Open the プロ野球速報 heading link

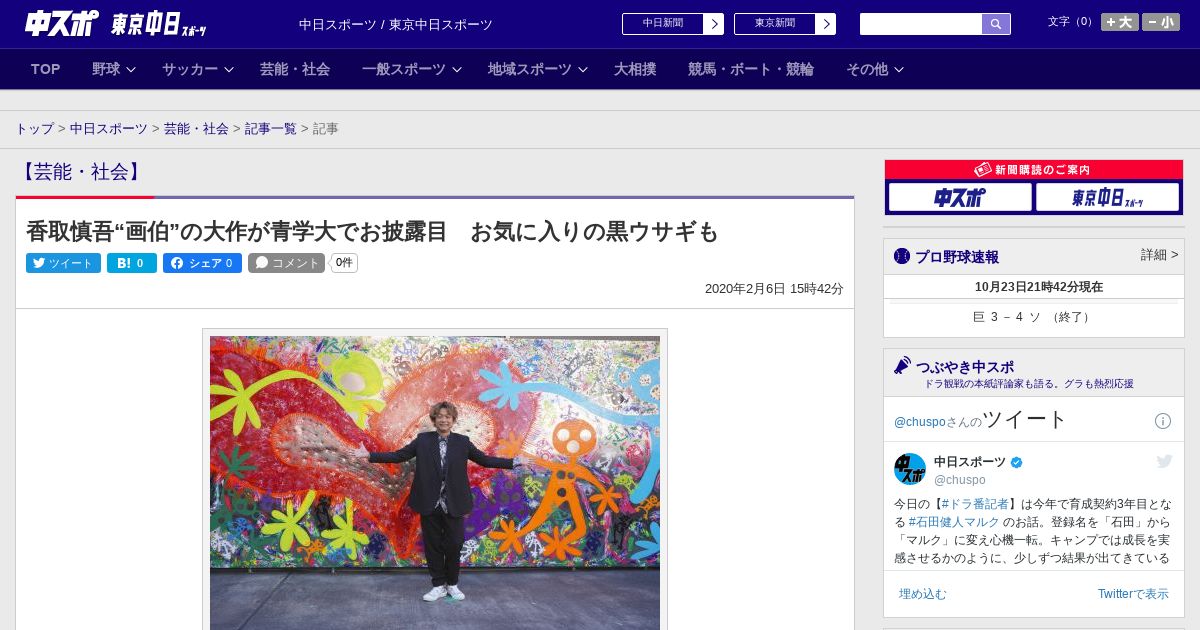[957, 257]
